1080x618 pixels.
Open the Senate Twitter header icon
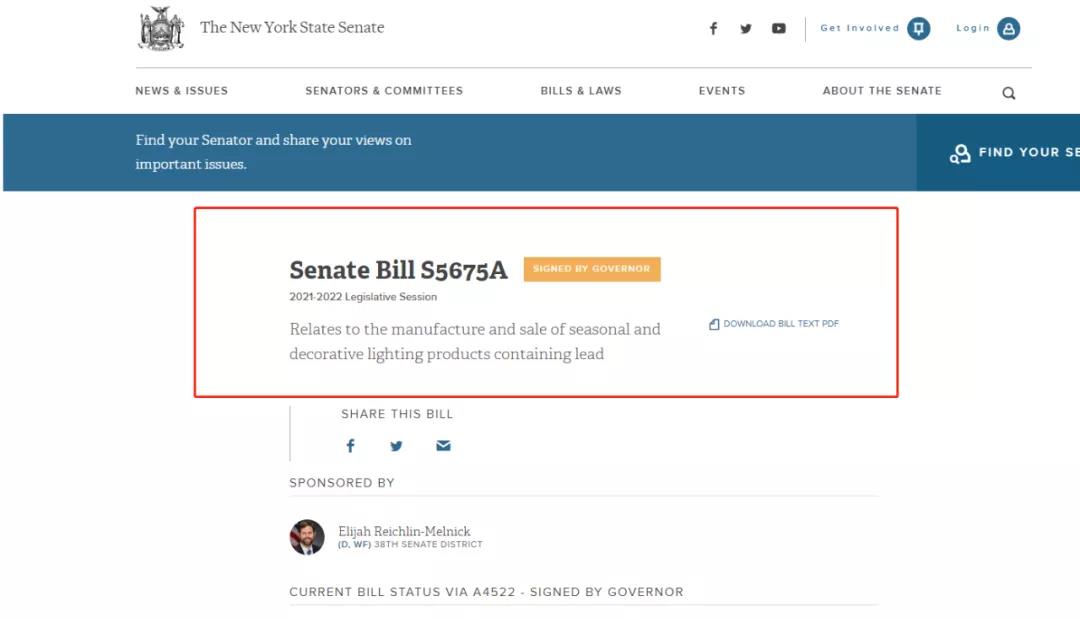click(746, 29)
